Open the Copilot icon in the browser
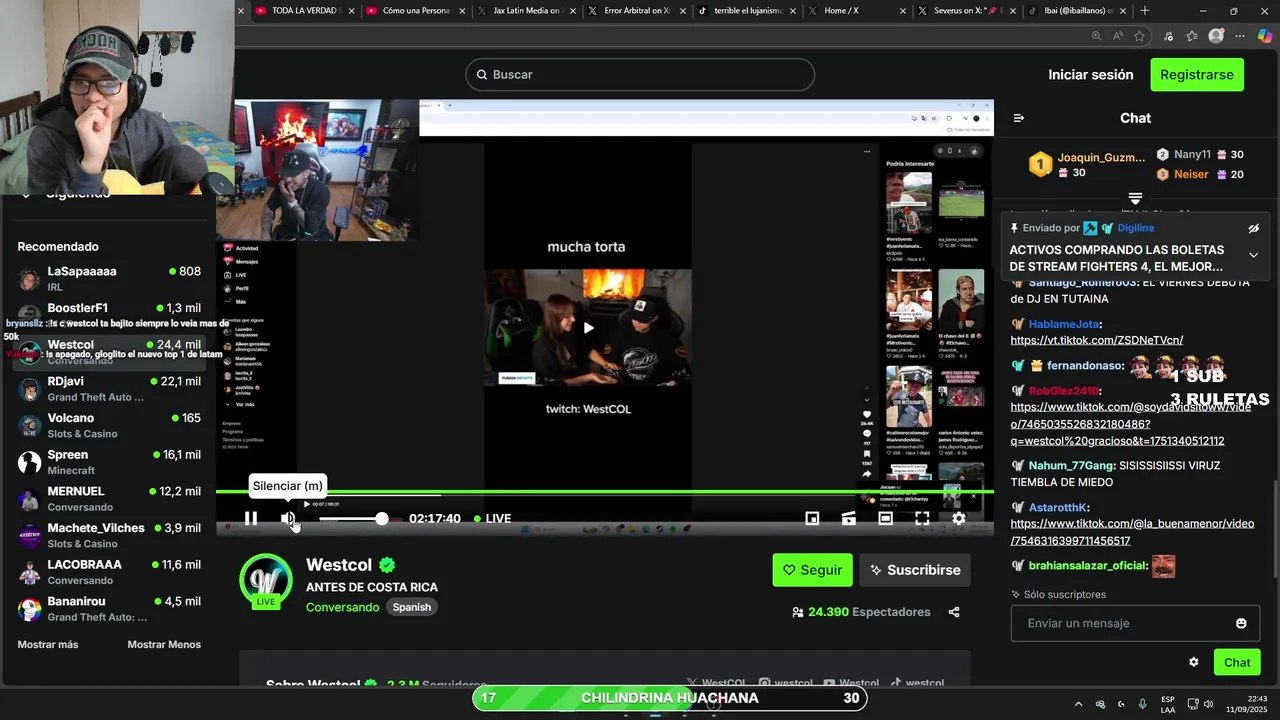The width and height of the screenshot is (1280, 720). (x=1265, y=36)
